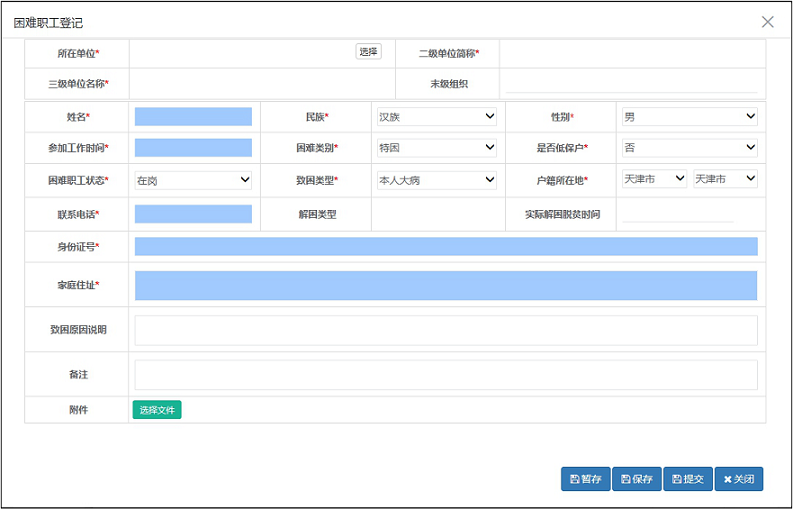The width and height of the screenshot is (793, 510).
Task: Submit the form with 提交 button
Action: click(687, 479)
